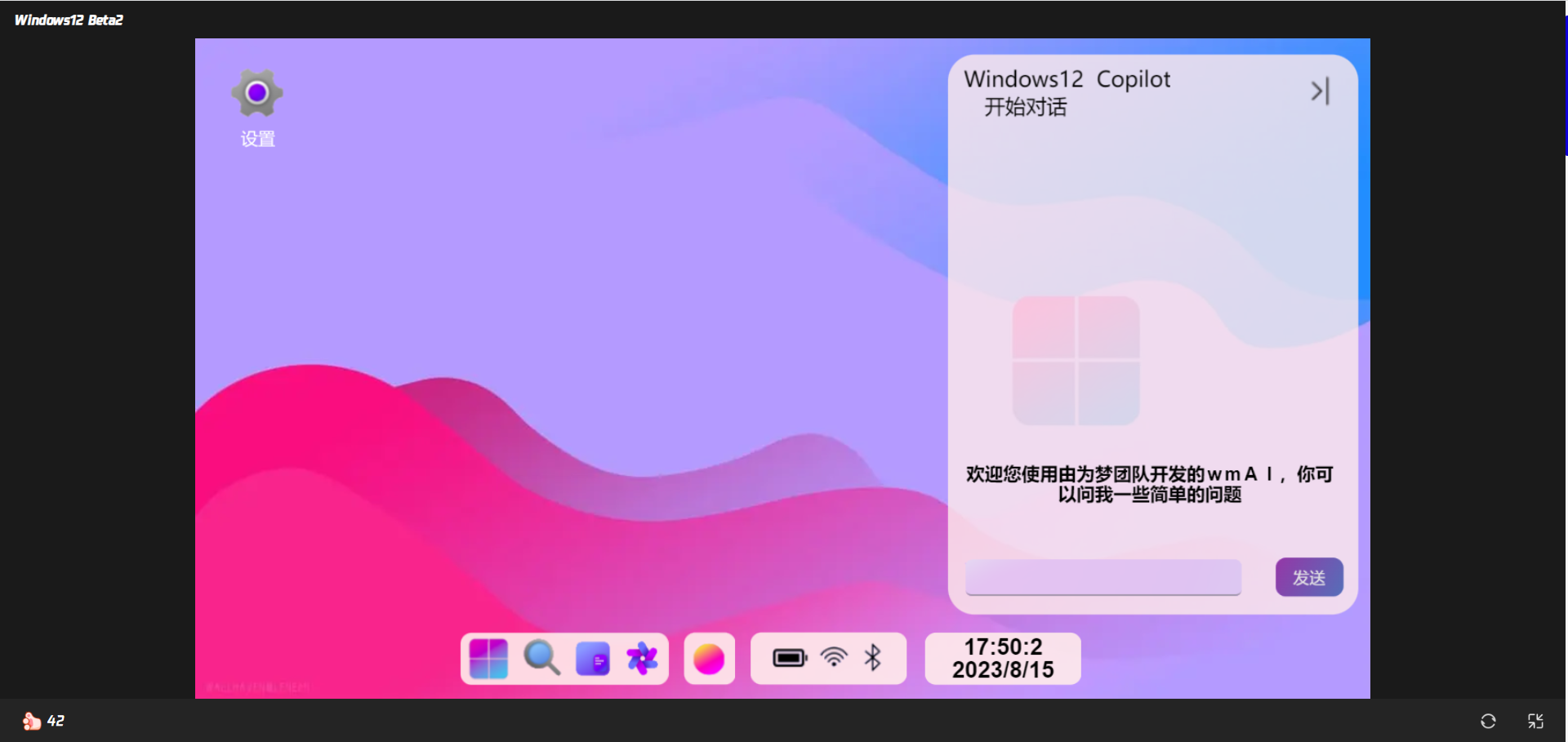Click the 开始对话 subtitle text
The width and height of the screenshot is (1568, 742).
click(x=1026, y=107)
